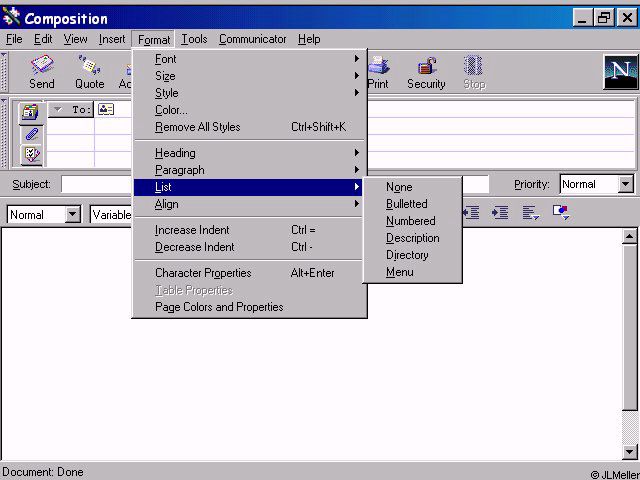Open Page Colors and Properties
The height and width of the screenshot is (480, 640).
click(x=250, y=307)
